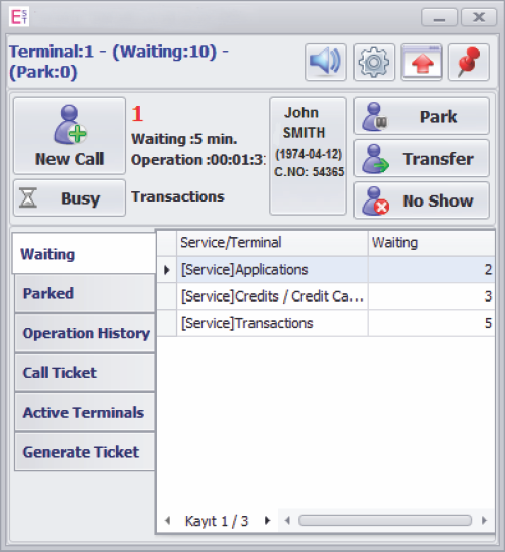The height and width of the screenshot is (552, 505).
Task: Open John SMITH customer info card
Action: [x=308, y=156]
